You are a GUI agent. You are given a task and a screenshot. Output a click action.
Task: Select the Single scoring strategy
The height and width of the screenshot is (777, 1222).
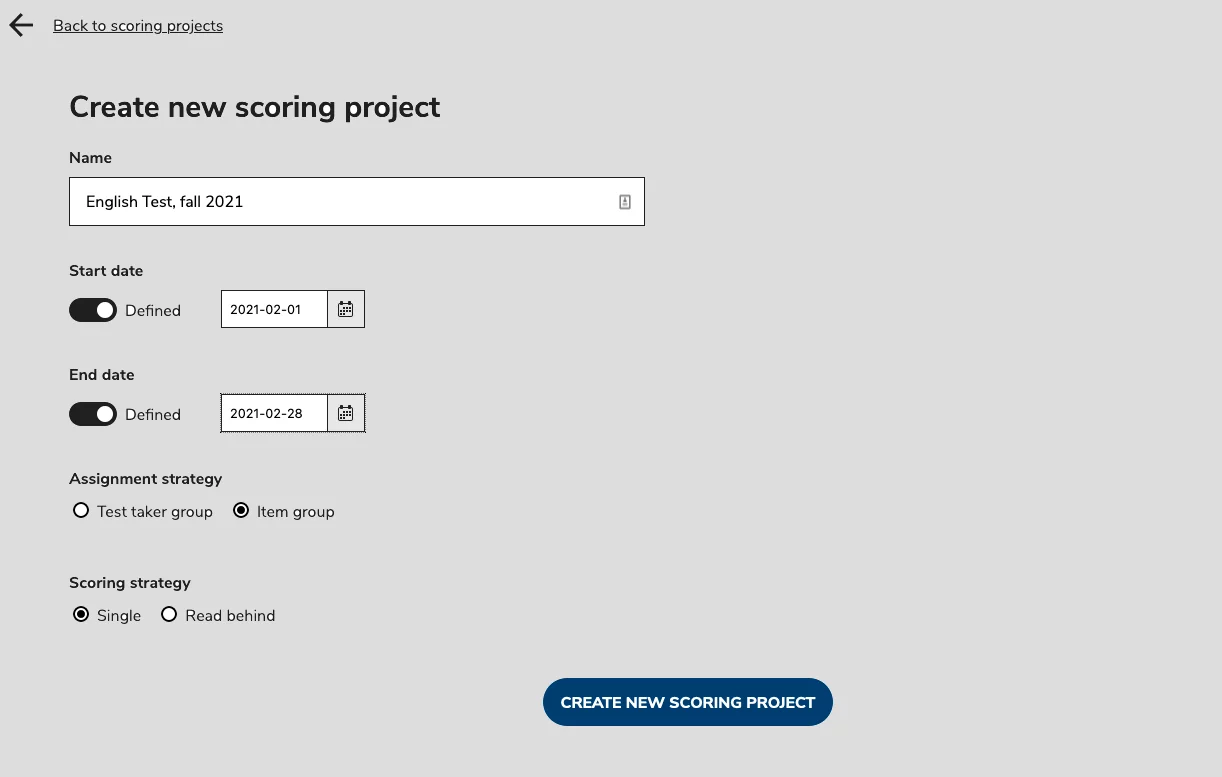[x=81, y=614]
